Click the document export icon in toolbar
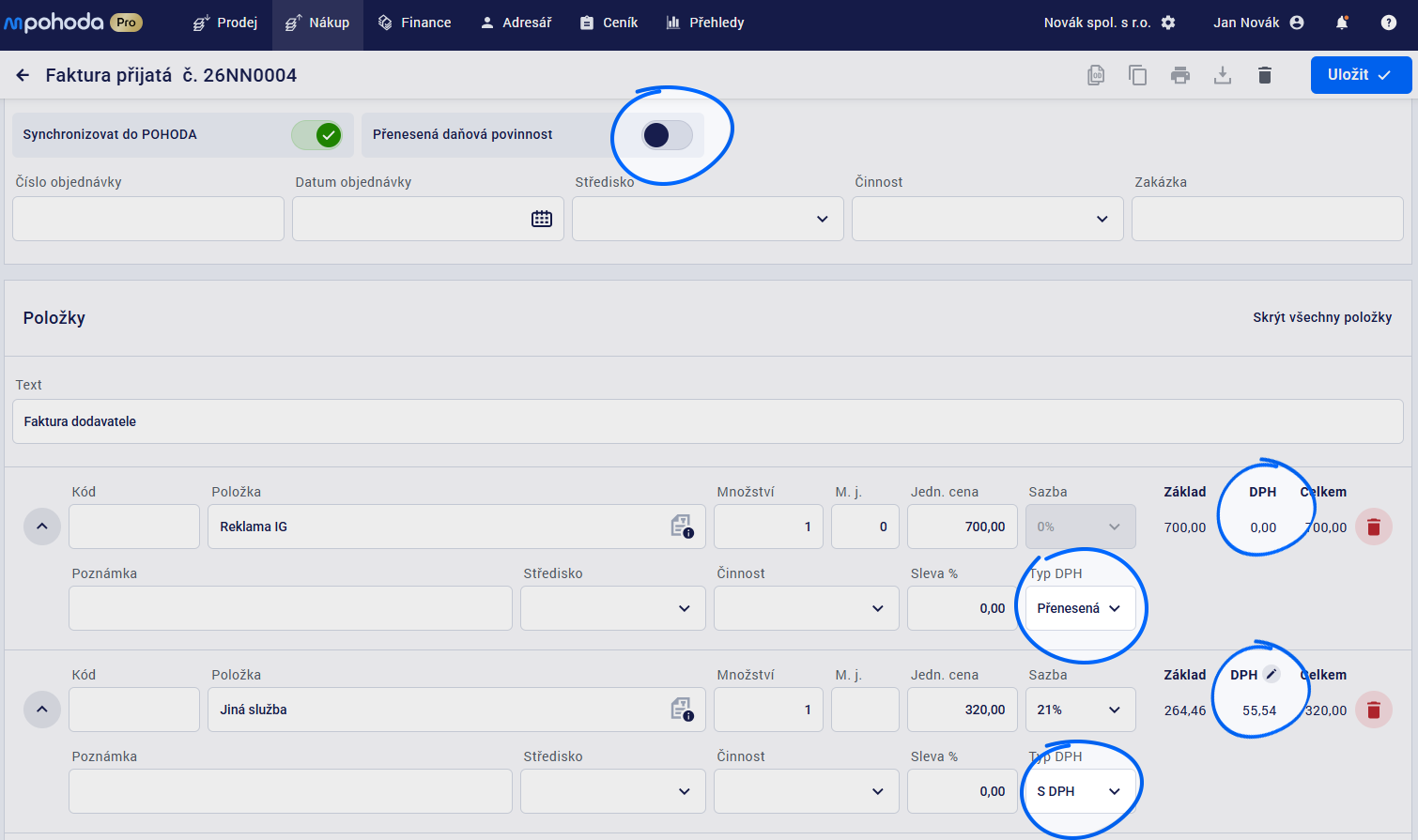 coord(1096,75)
